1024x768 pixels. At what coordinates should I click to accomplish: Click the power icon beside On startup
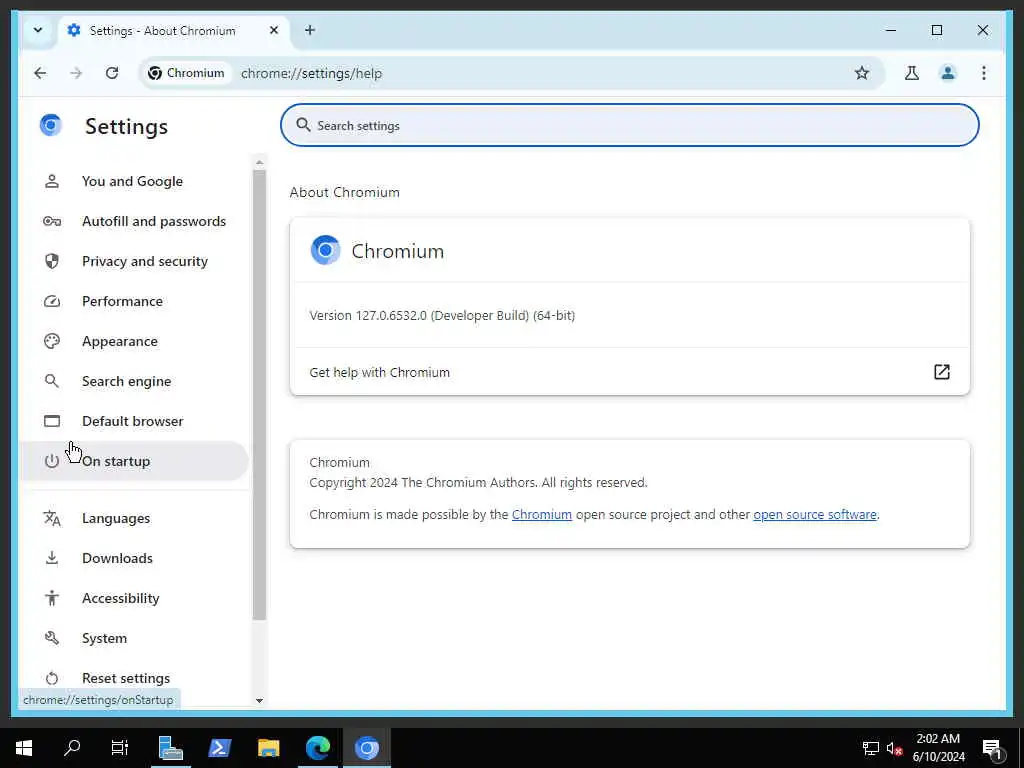point(52,461)
